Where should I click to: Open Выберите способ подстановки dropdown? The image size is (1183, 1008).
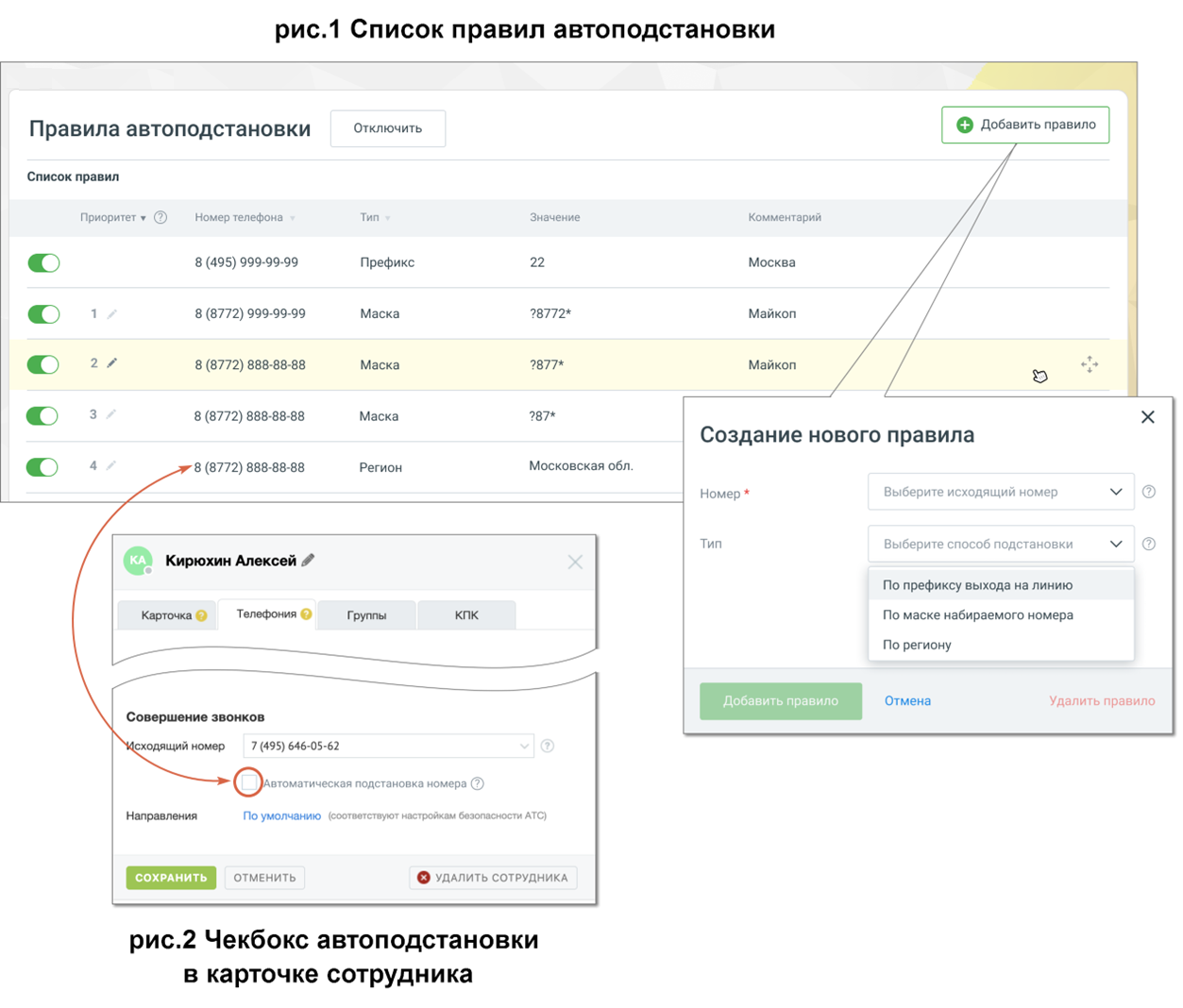1001,544
